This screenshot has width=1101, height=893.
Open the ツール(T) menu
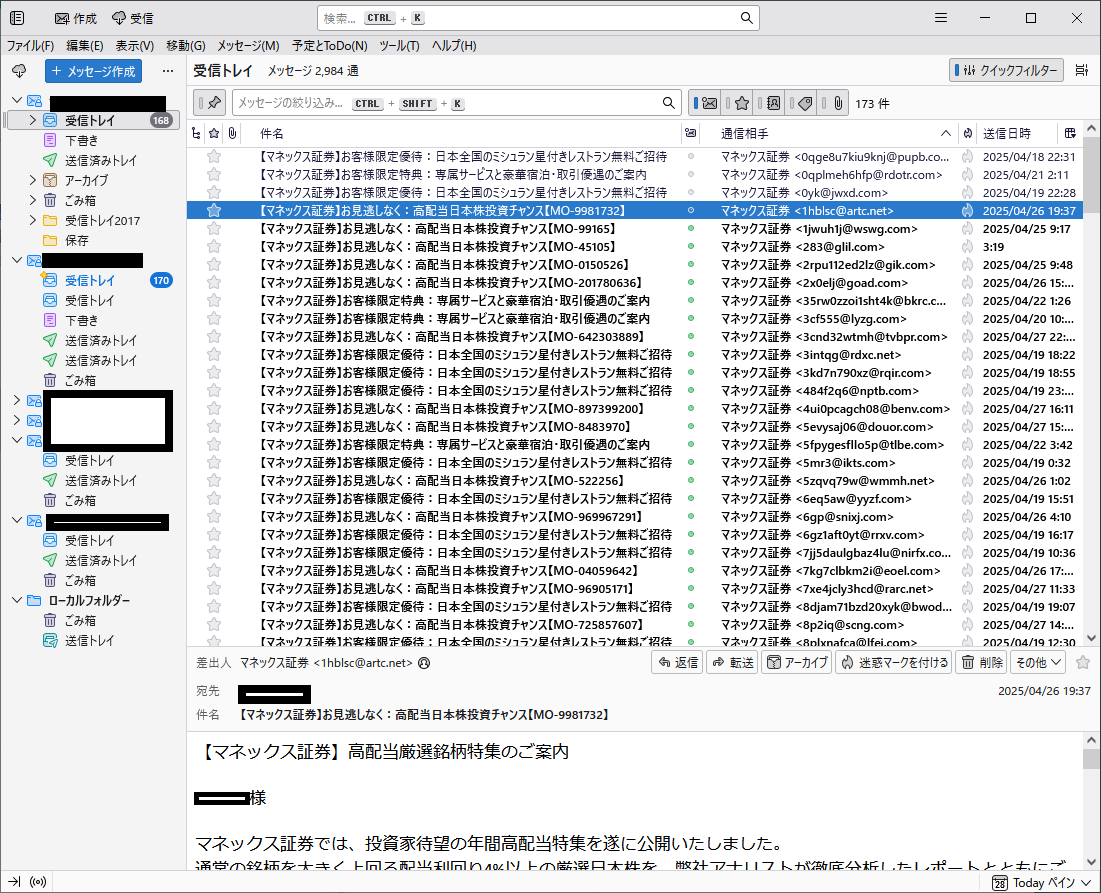click(399, 46)
